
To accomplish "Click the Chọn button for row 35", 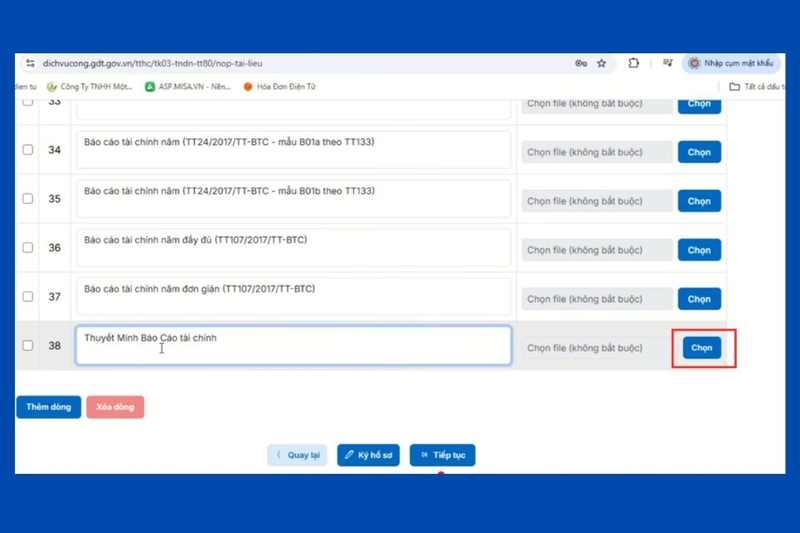I will (699, 201).
